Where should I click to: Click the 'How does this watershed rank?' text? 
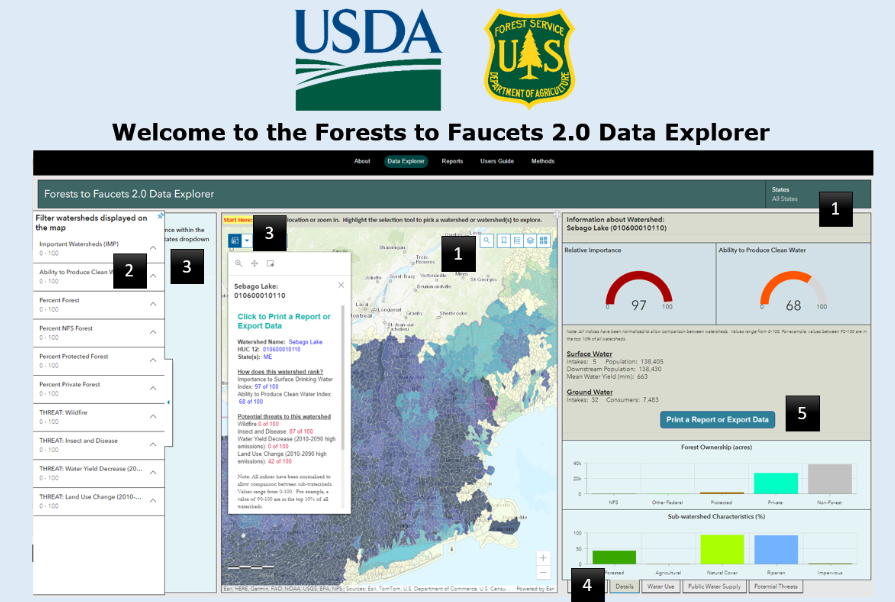pyautogui.click(x=280, y=371)
